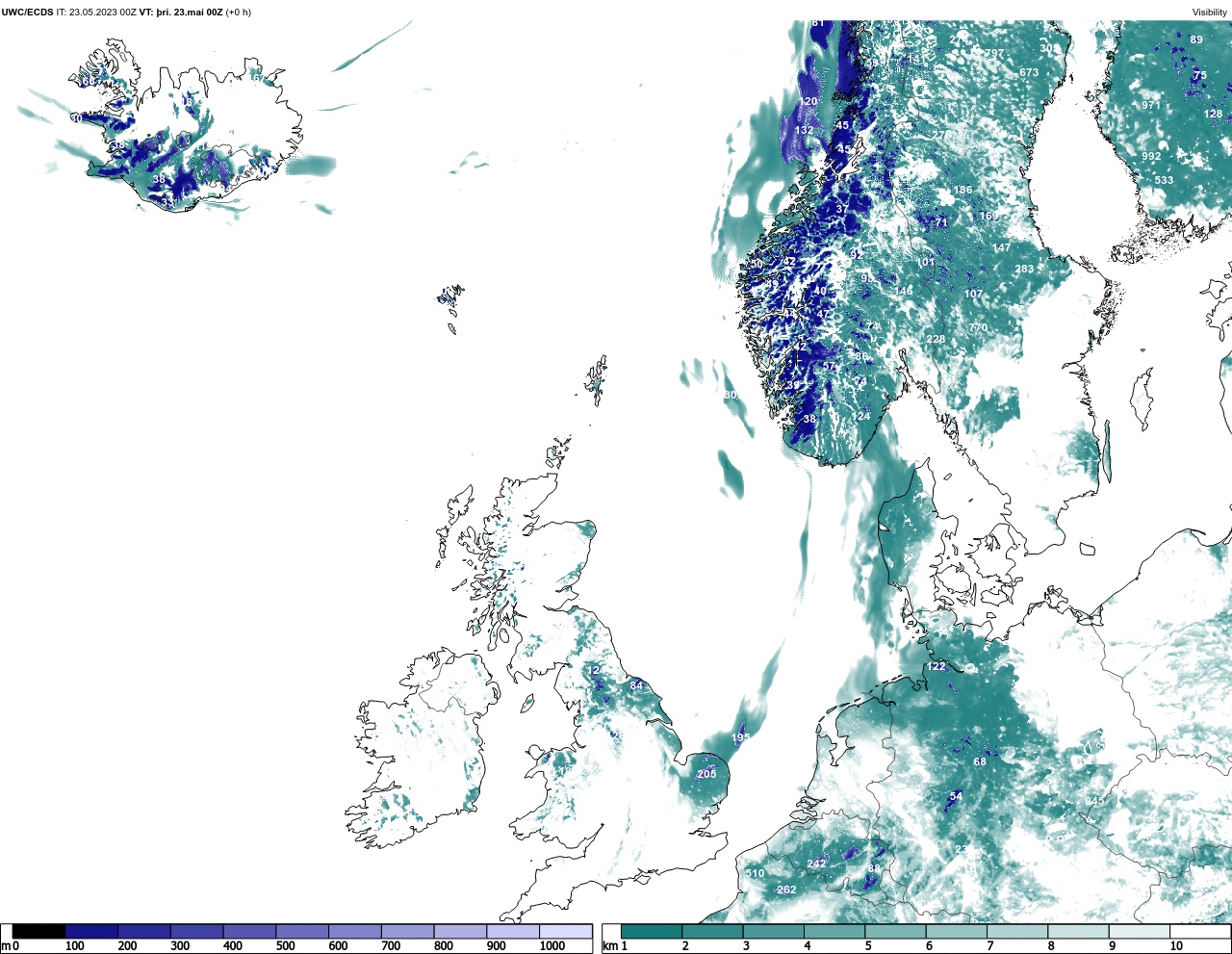This screenshot has width=1232, height=954.
Task: Click the 4–5 km legend swatch
Action: [x=834, y=932]
